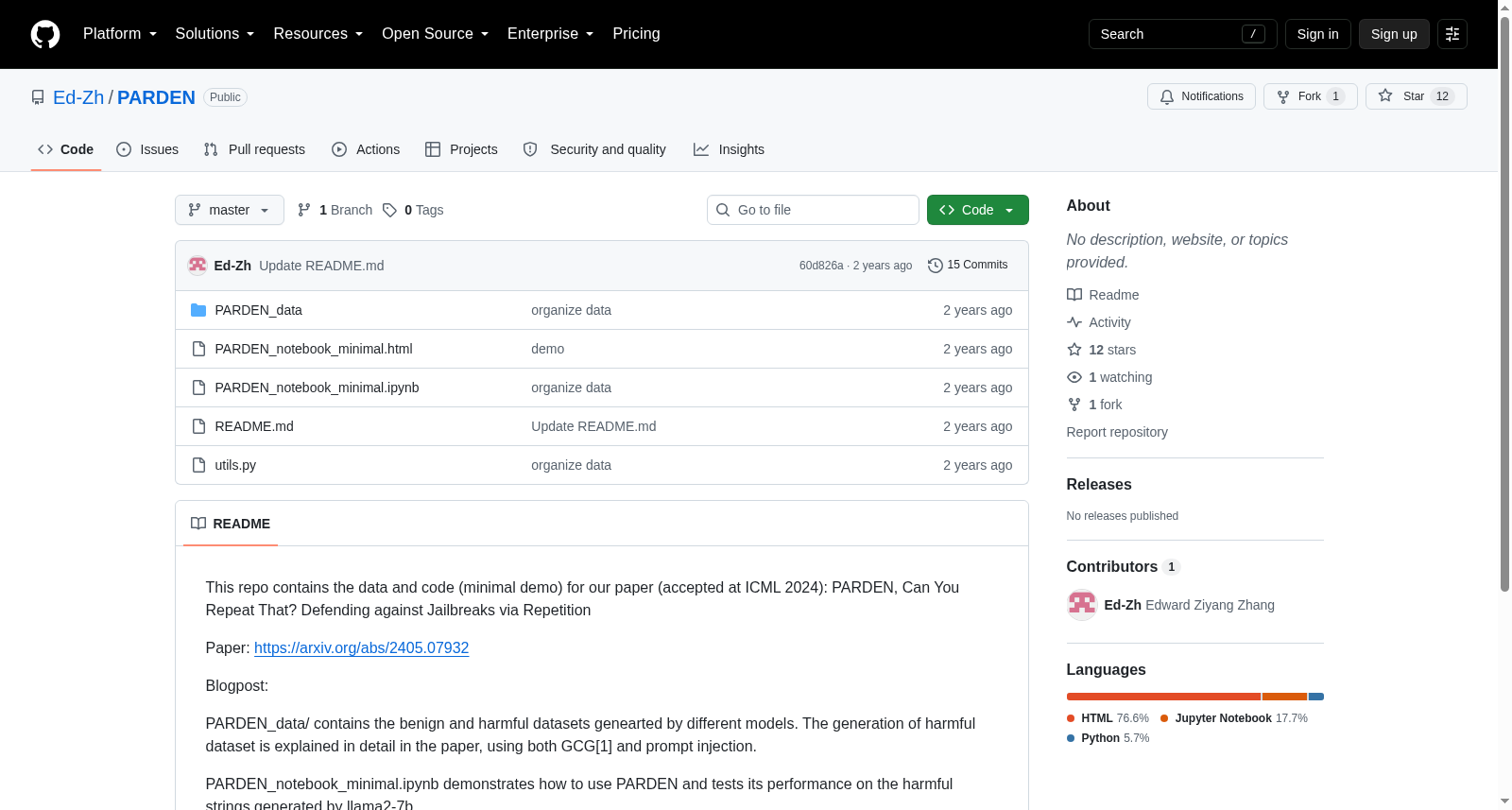
Task: Click the orange Jupyter Notebook bar segment
Action: tap(1284, 697)
